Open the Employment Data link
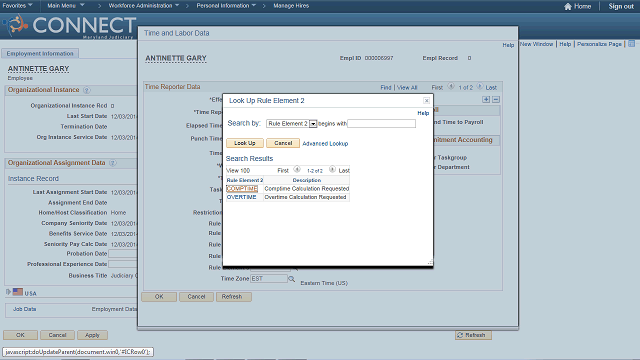 click(114, 309)
